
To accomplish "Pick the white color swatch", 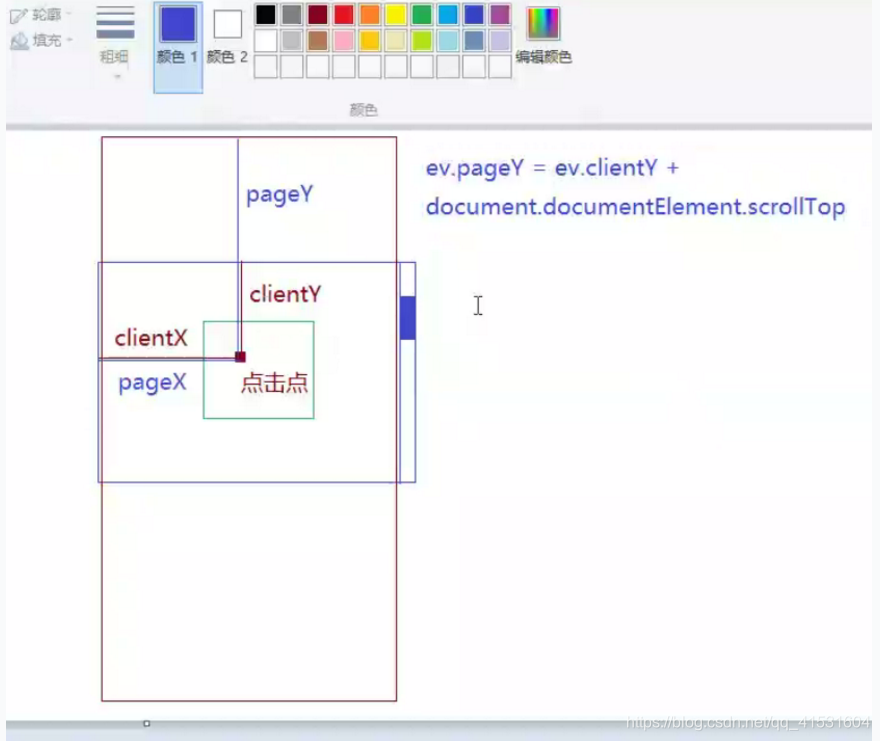I will [265, 40].
